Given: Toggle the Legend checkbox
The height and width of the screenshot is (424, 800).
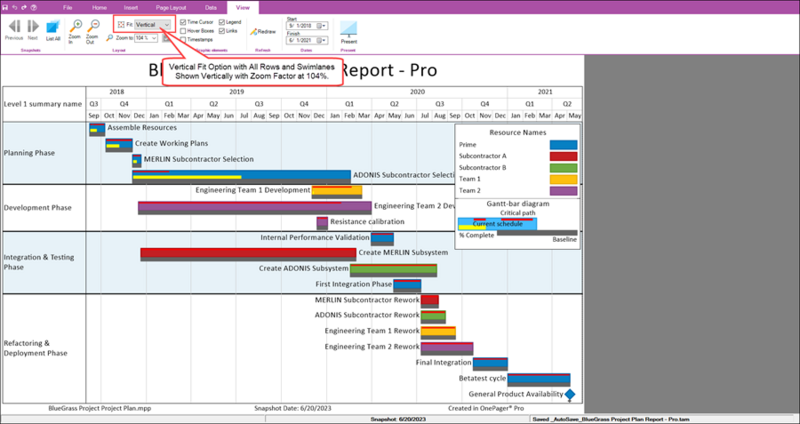Looking at the screenshot, I should (222, 22).
